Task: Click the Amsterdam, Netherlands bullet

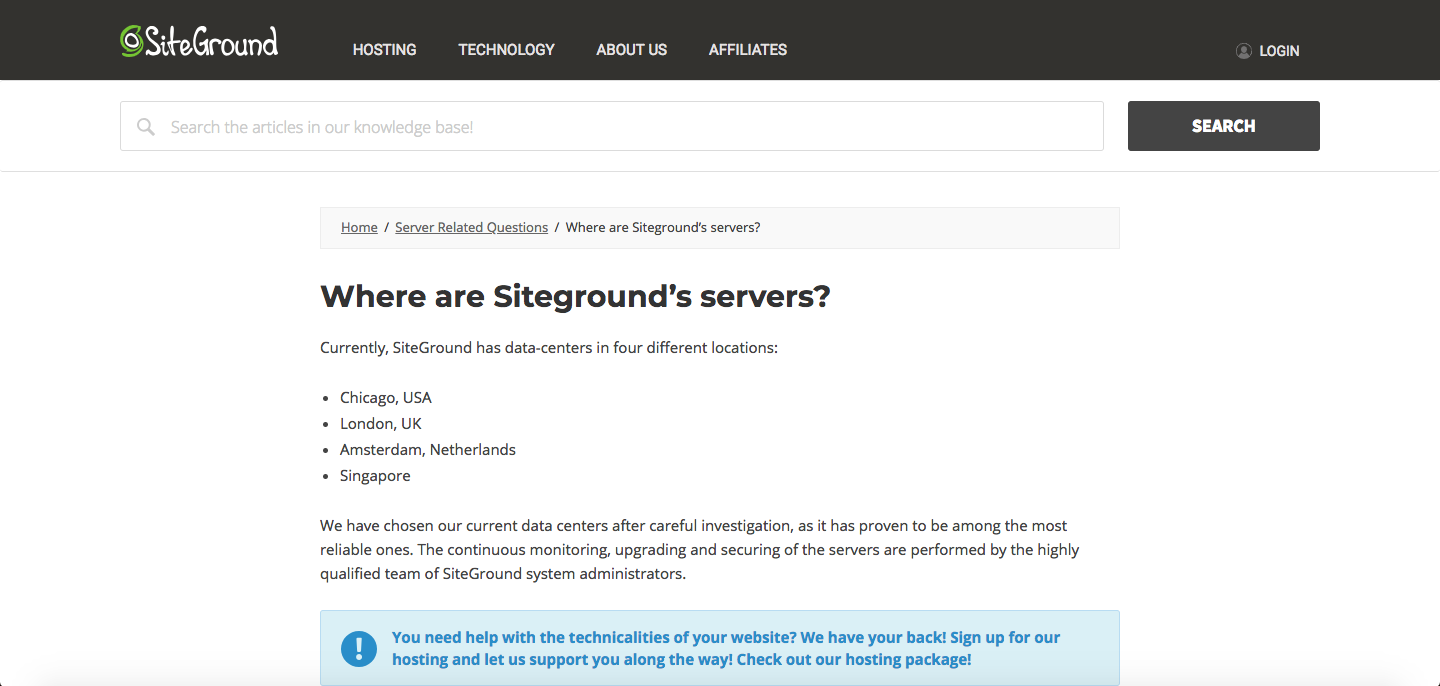Action: tap(428, 449)
